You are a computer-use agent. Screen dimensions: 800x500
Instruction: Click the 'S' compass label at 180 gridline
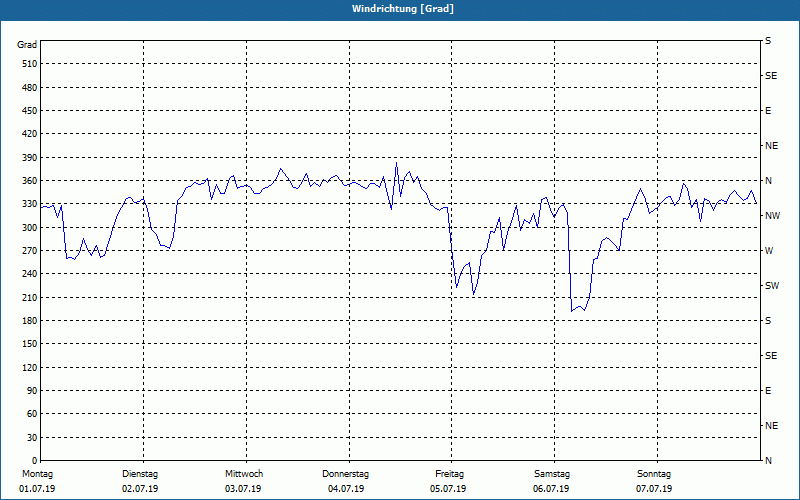768,321
